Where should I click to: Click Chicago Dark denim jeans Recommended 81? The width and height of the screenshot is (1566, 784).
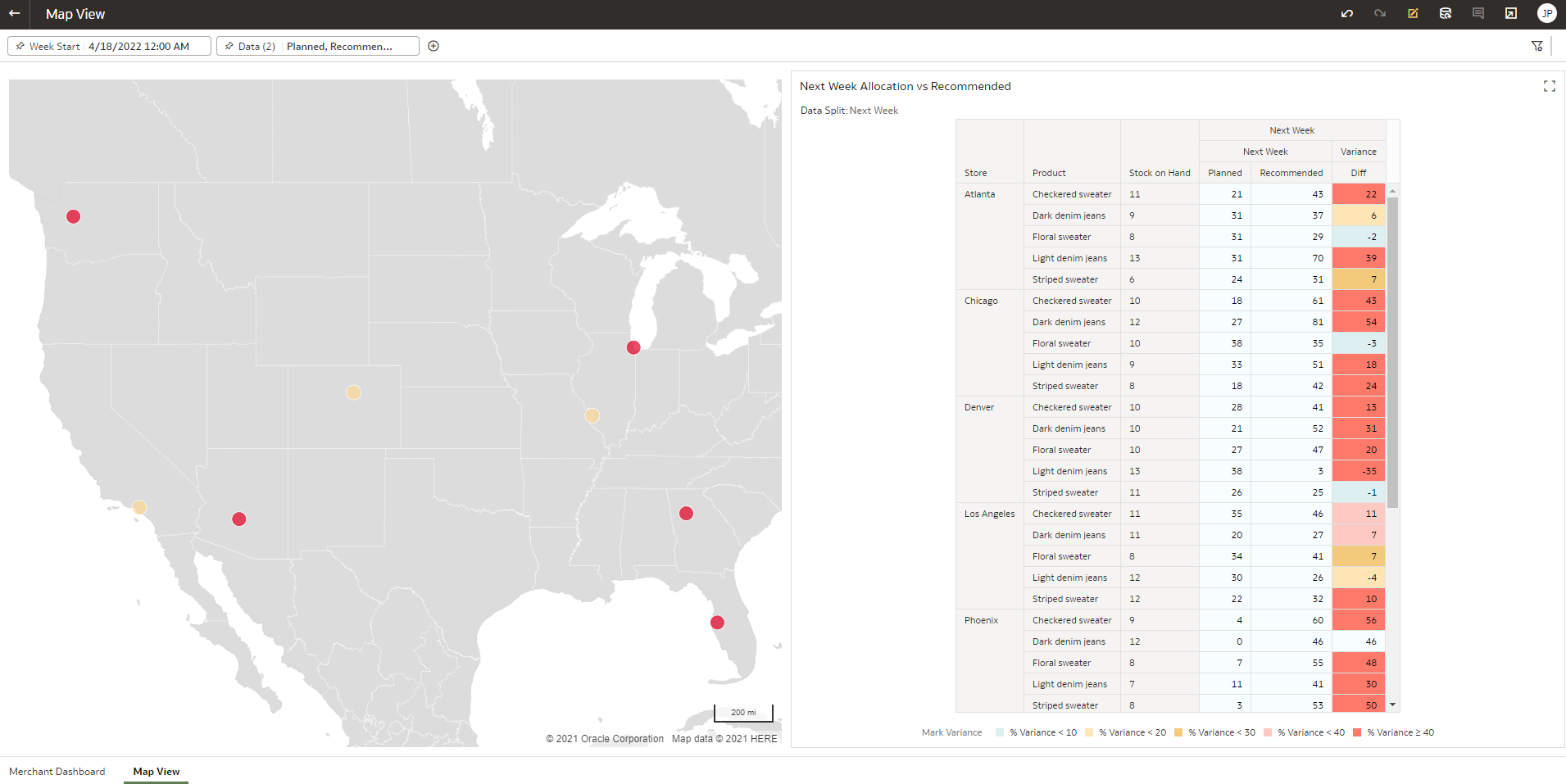pyautogui.click(x=1291, y=322)
